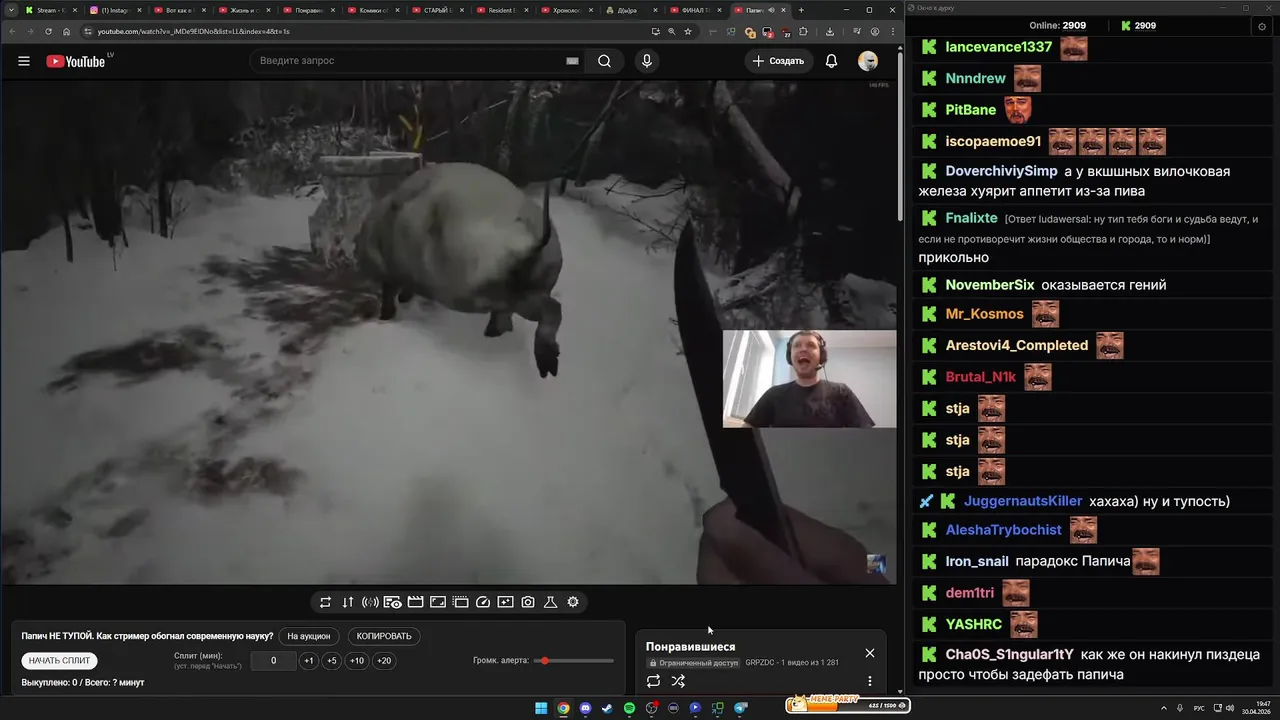Open on-screen keyboard icon in search box
The image size is (1280, 720).
pyautogui.click(x=572, y=61)
